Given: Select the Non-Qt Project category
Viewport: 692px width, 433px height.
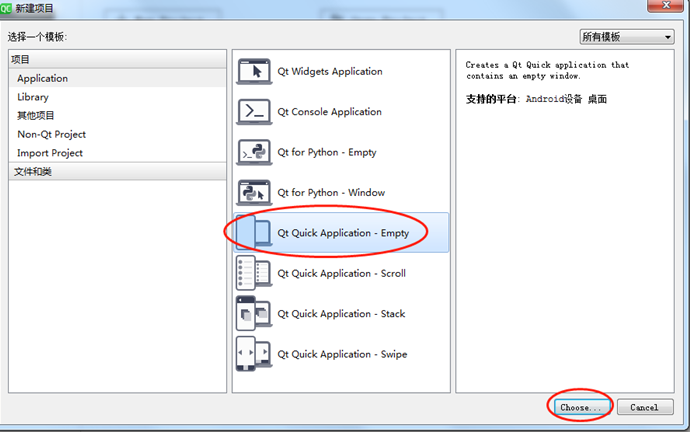Looking at the screenshot, I should 117,134.
